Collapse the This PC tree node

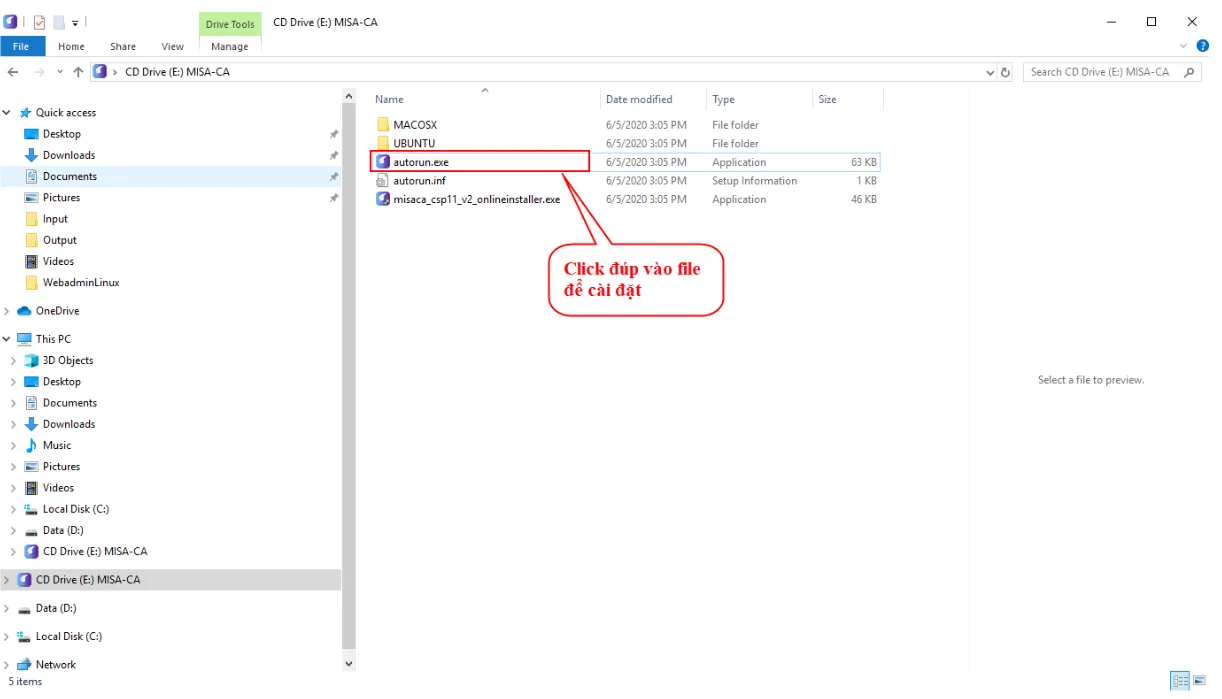(x=7, y=339)
